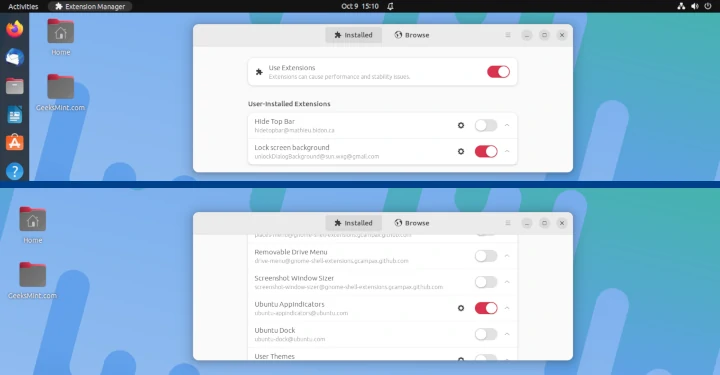Viewport: 720px width, 375px height.
Task: Open settings gear for Lock screen background
Action: pos(461,151)
